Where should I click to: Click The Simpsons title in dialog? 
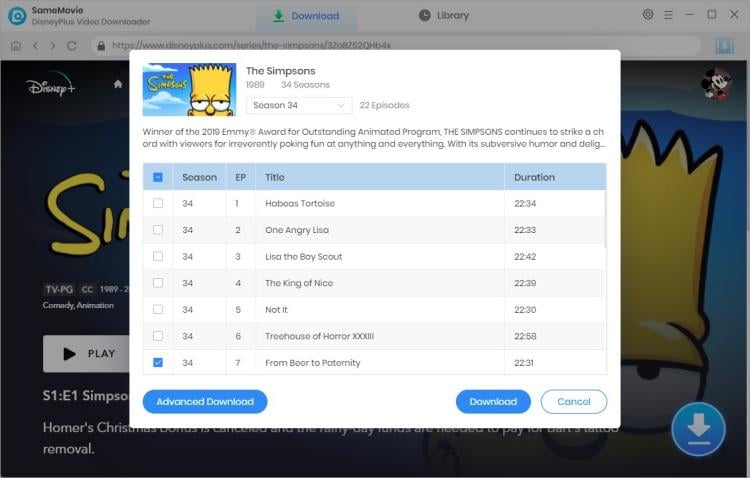pyautogui.click(x=281, y=71)
